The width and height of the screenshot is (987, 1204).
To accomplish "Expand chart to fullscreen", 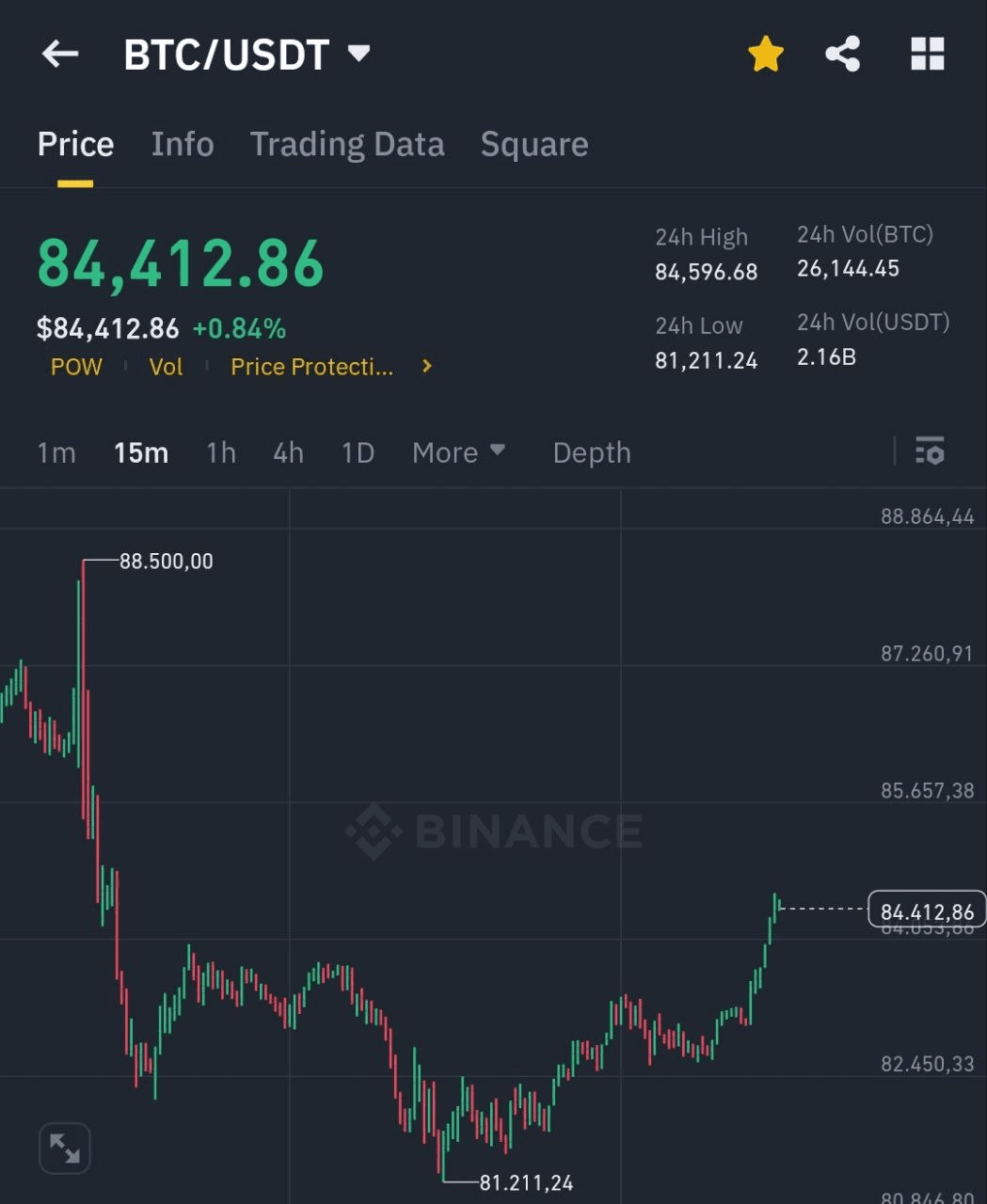I will click(x=65, y=1148).
